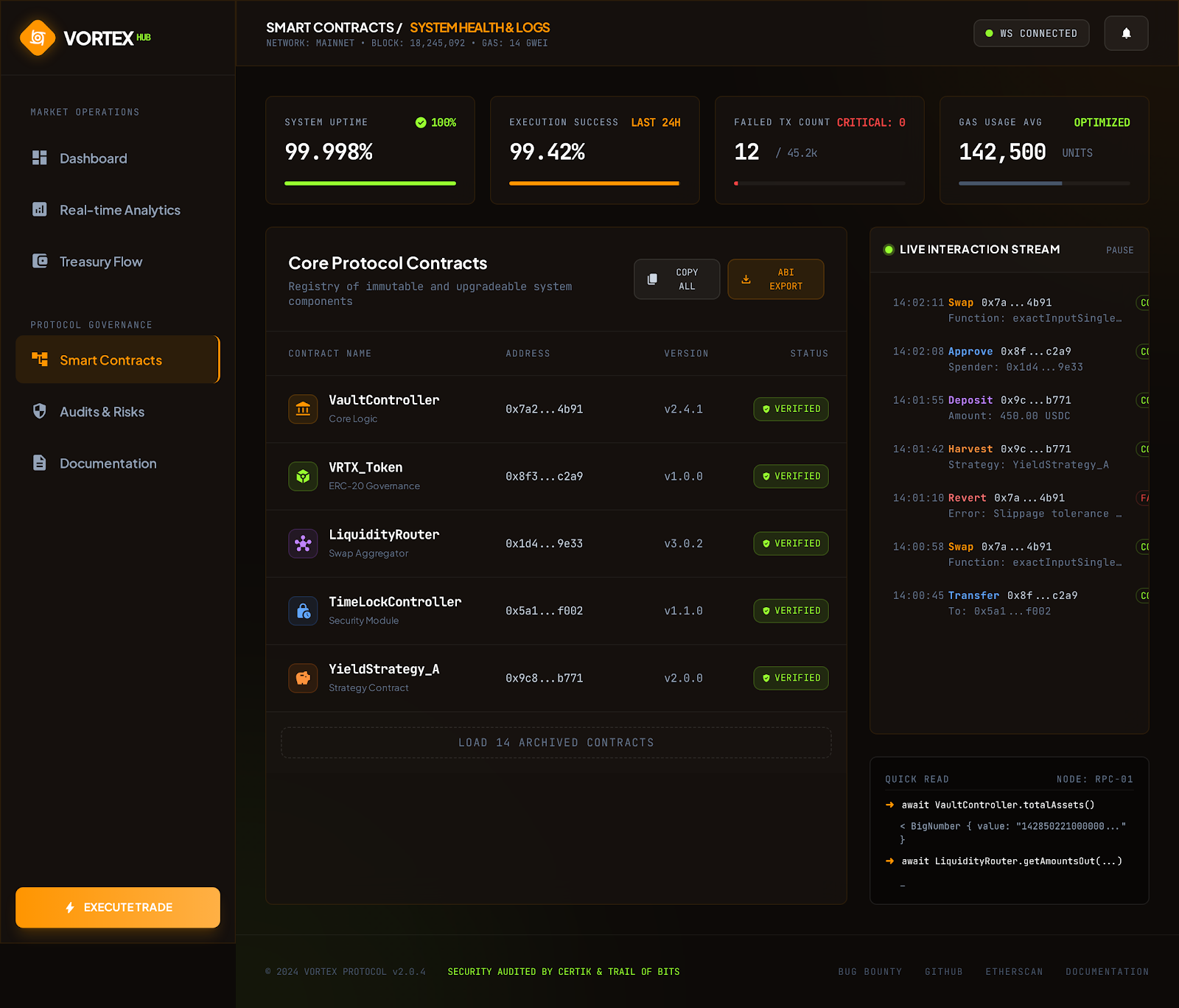Image resolution: width=1179 pixels, height=1008 pixels.
Task: Click the YieldStrategy_A piggy bank icon
Action: [303, 678]
